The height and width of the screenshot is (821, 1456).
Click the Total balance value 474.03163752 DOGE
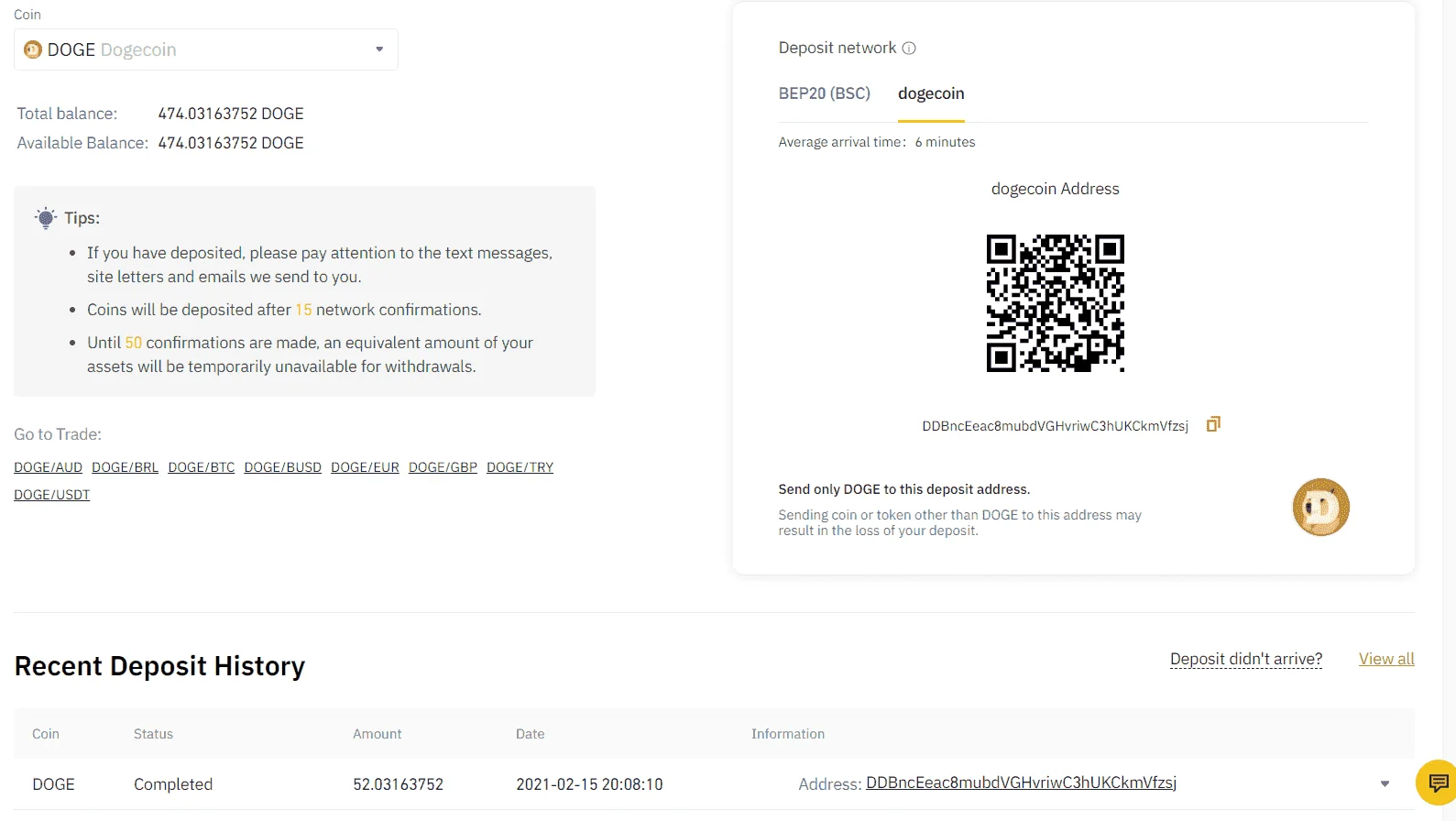[231, 114]
